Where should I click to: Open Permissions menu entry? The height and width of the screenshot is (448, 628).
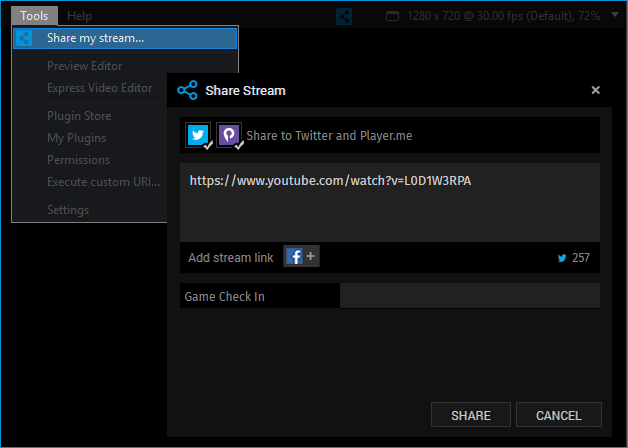pos(78,160)
